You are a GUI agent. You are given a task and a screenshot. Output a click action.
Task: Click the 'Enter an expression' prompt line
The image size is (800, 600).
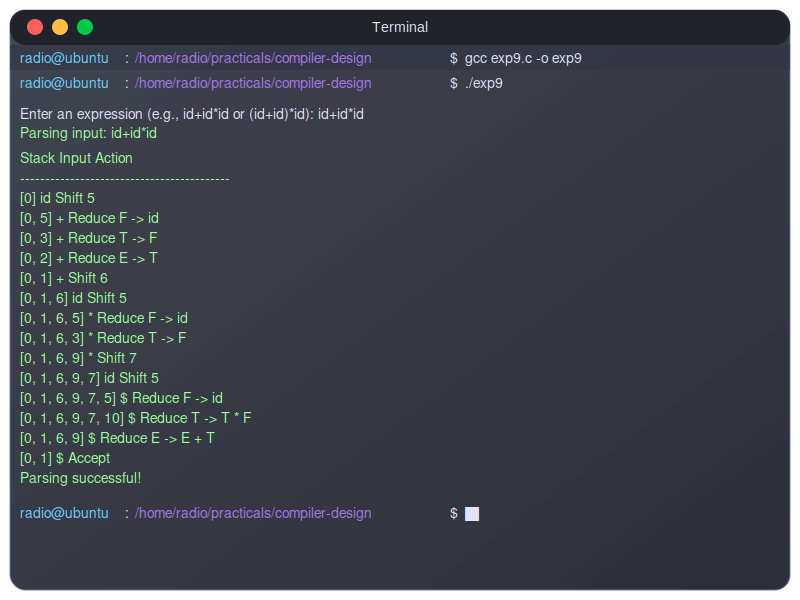(x=192, y=115)
